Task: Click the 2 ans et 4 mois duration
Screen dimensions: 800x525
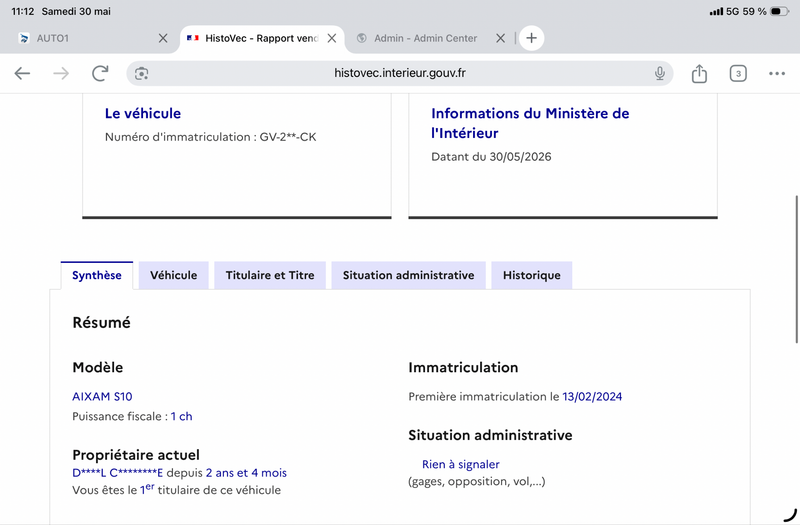Action: click(246, 473)
